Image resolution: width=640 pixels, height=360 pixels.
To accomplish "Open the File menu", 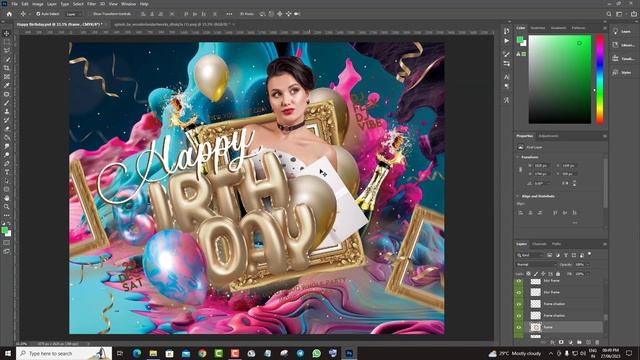I will point(14,4).
